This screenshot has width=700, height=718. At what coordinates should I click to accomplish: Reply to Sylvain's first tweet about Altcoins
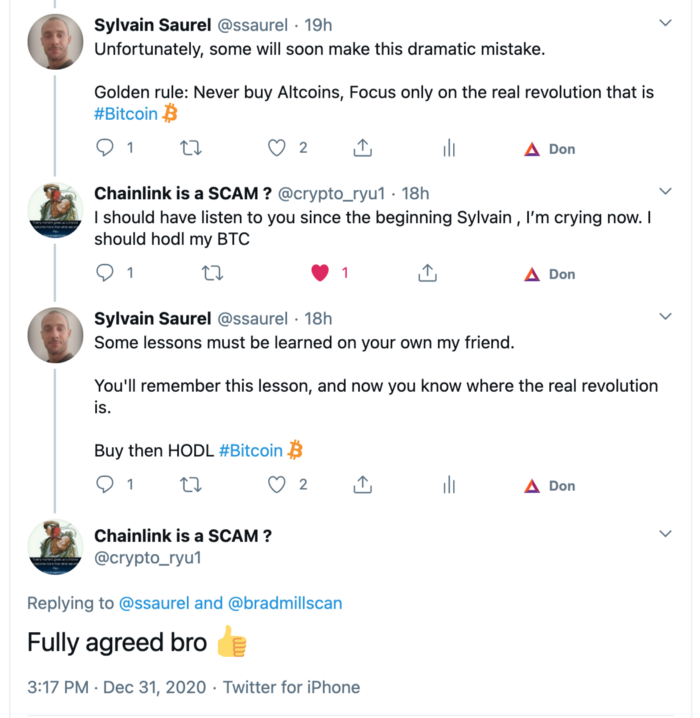click(x=105, y=148)
